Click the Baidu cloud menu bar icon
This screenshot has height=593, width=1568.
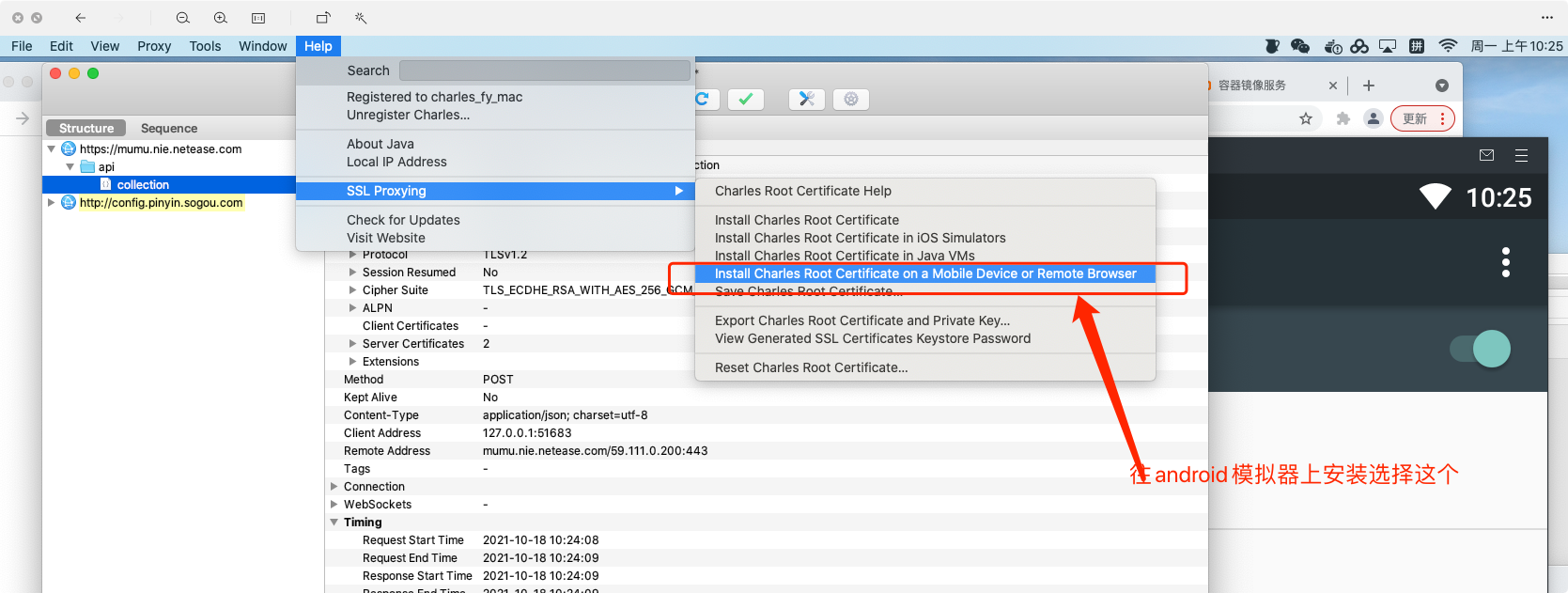click(x=1359, y=46)
